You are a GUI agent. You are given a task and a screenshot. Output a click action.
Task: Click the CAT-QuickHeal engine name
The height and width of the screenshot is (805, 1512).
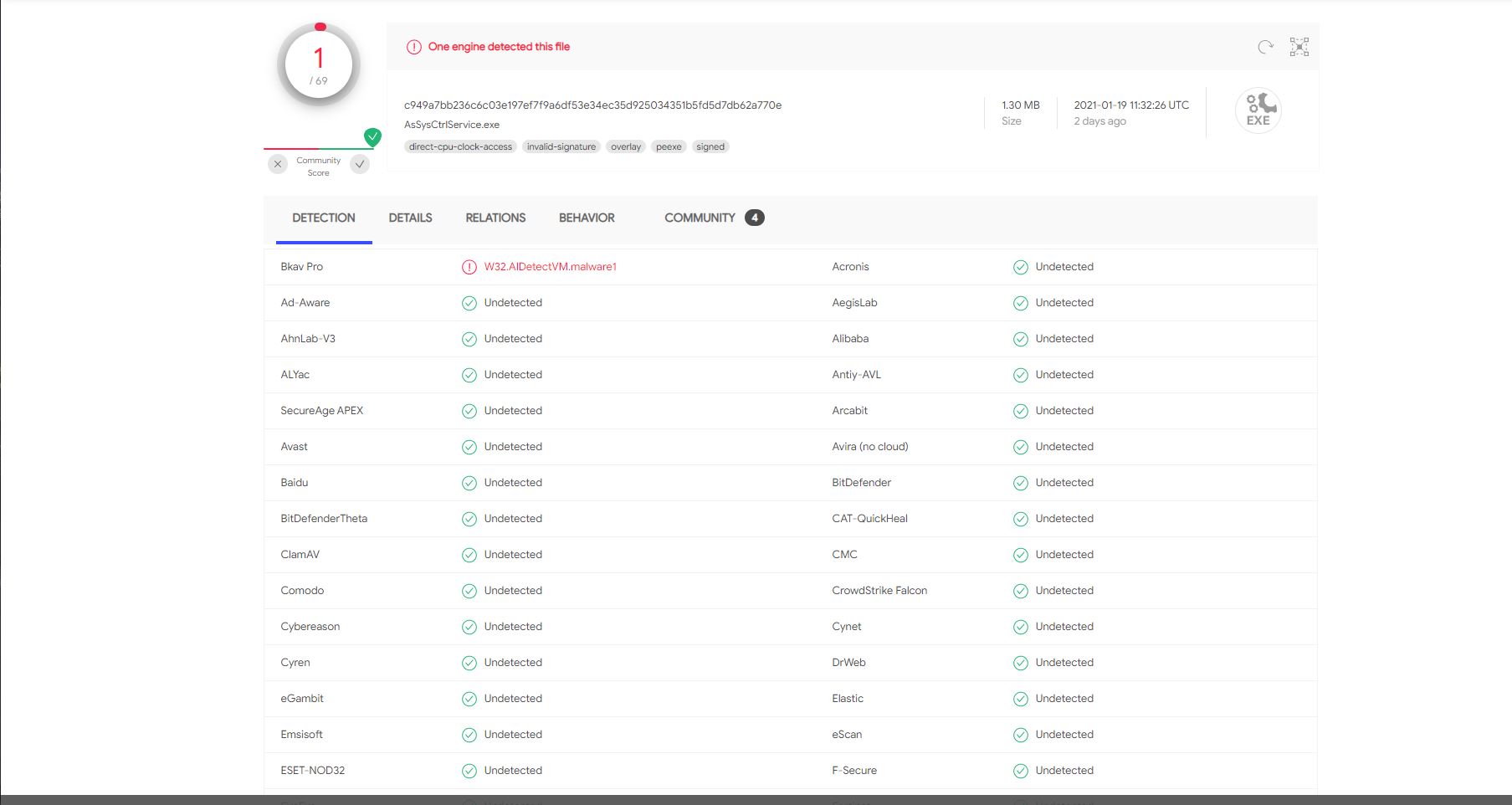click(870, 519)
